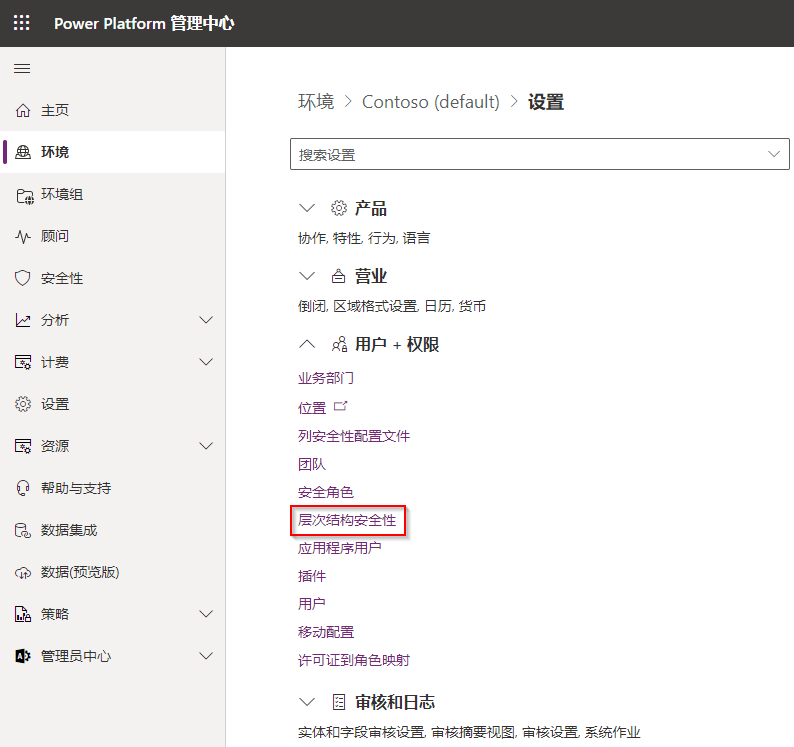Click the gear icon beside 设置 in sidebar
This screenshot has height=747, width=794.
(23, 404)
